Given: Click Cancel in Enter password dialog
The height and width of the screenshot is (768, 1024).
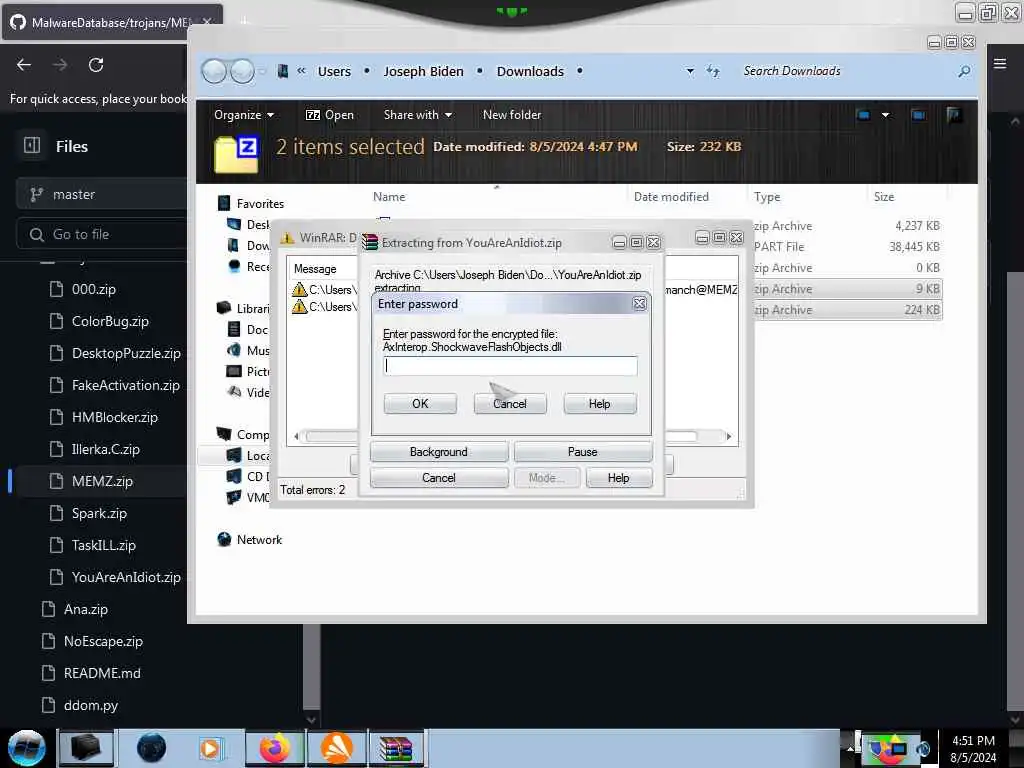Looking at the screenshot, I should point(509,404).
